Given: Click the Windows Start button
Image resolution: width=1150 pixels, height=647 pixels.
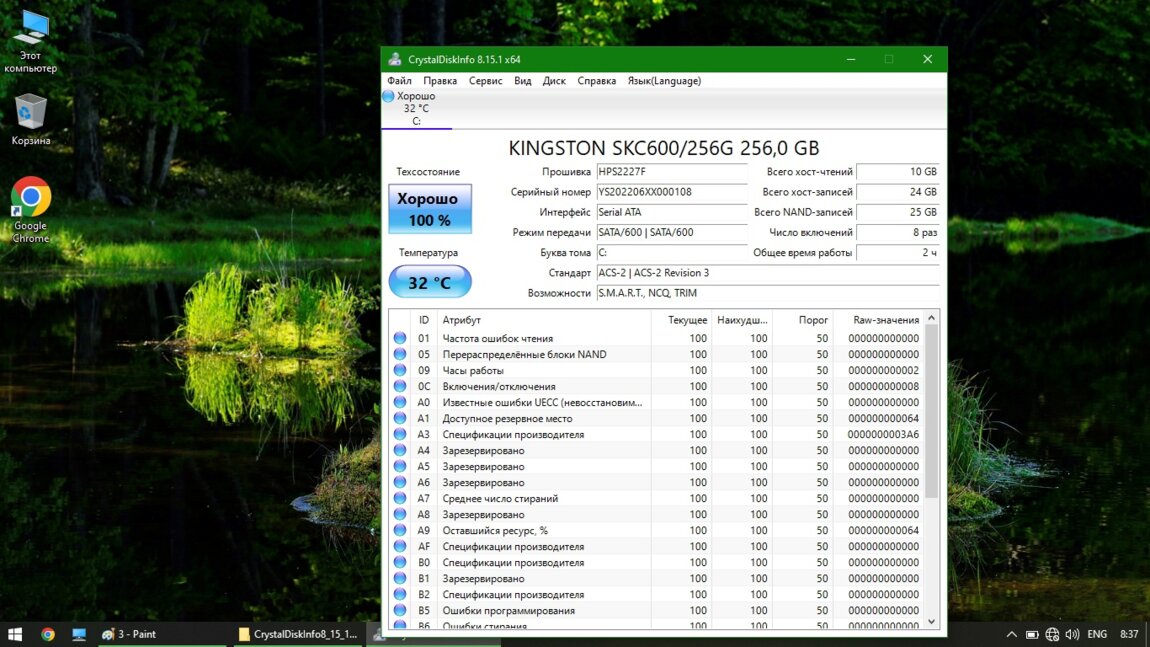Looking at the screenshot, I should pyautogui.click(x=15, y=634).
